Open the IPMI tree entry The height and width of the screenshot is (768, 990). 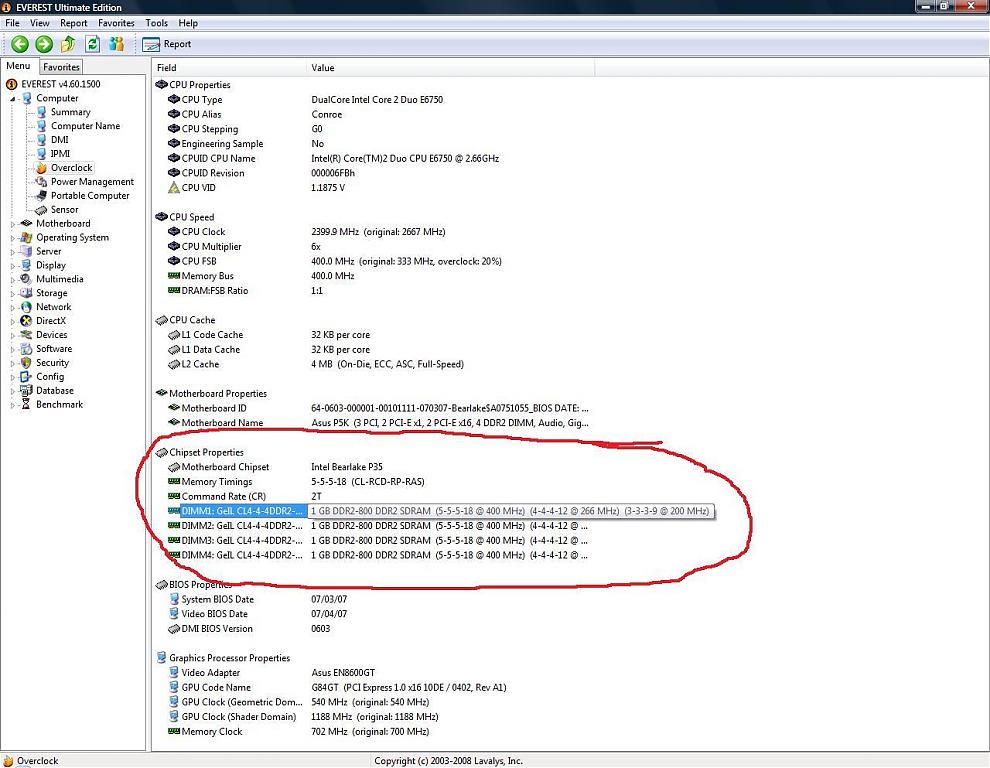60,153
